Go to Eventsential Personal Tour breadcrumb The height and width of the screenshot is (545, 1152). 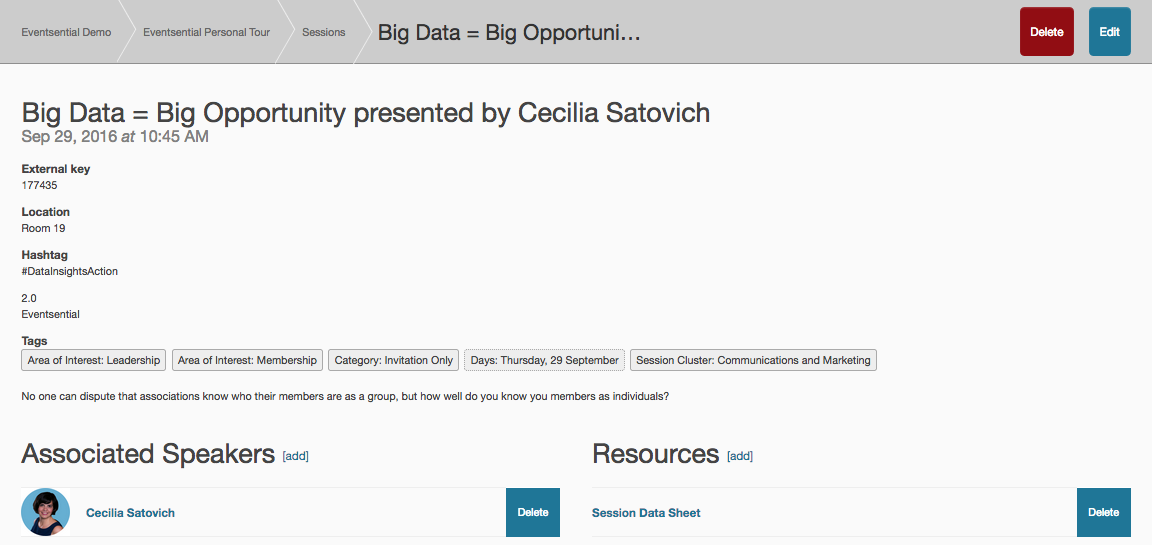(x=206, y=32)
